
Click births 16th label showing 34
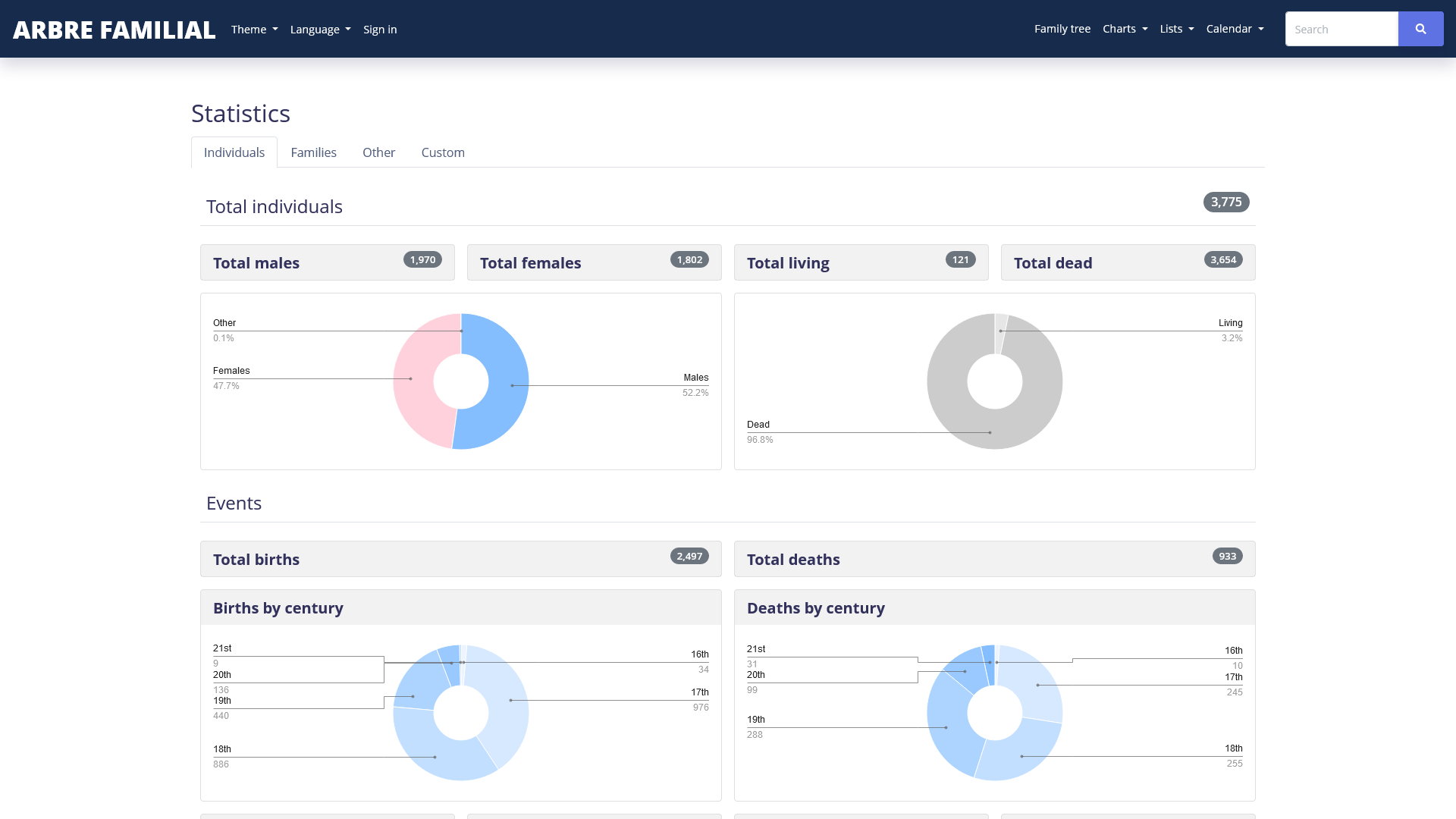(700, 662)
